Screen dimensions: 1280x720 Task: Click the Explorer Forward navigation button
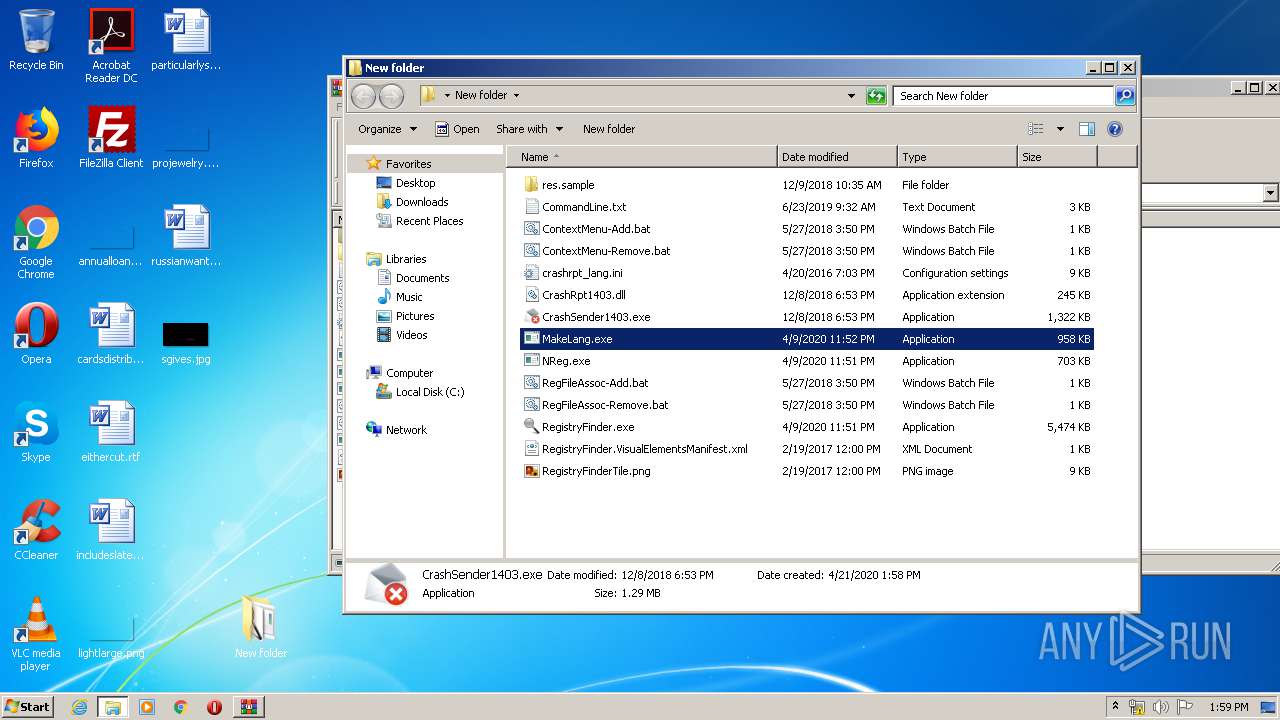[391, 96]
